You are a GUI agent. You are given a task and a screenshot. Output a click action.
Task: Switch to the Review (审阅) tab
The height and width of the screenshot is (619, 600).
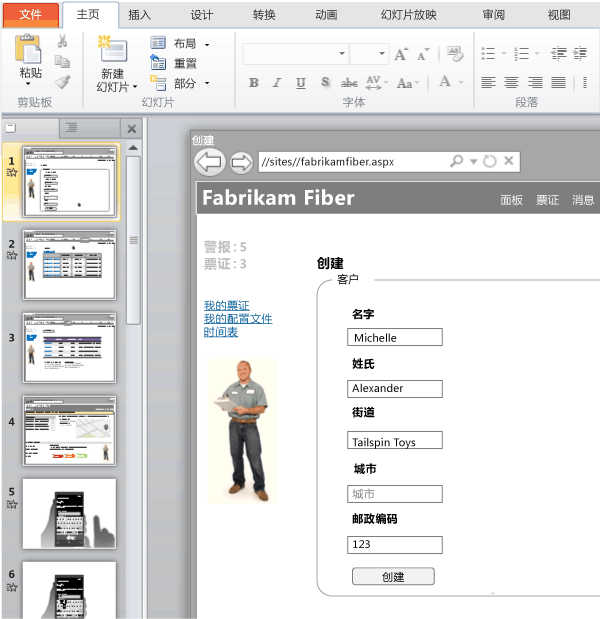[493, 15]
